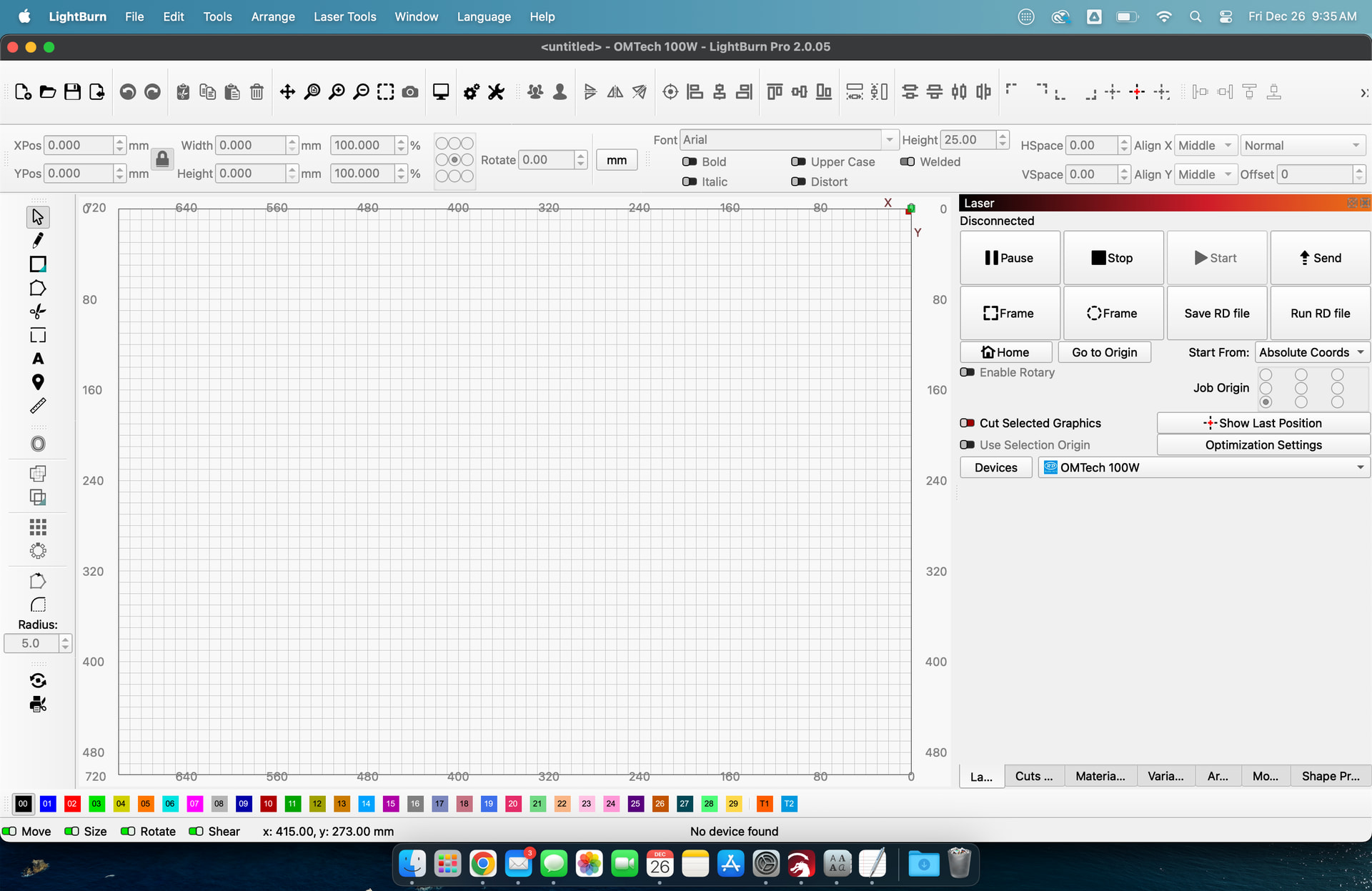Screen dimensions: 1372x891
Task: Switch to the Cuts tab
Action: 1034,776
